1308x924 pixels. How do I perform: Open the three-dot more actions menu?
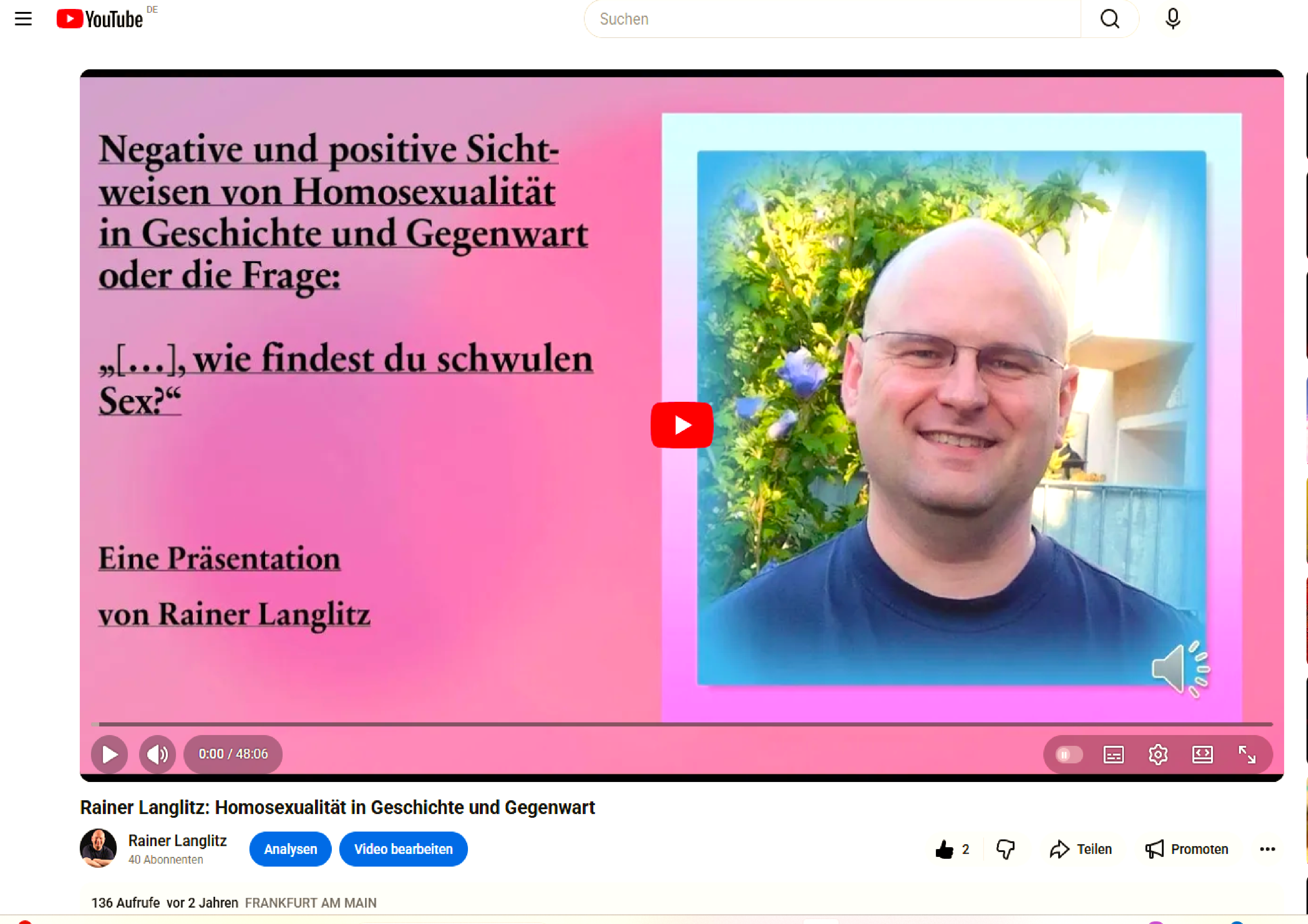(x=1267, y=849)
